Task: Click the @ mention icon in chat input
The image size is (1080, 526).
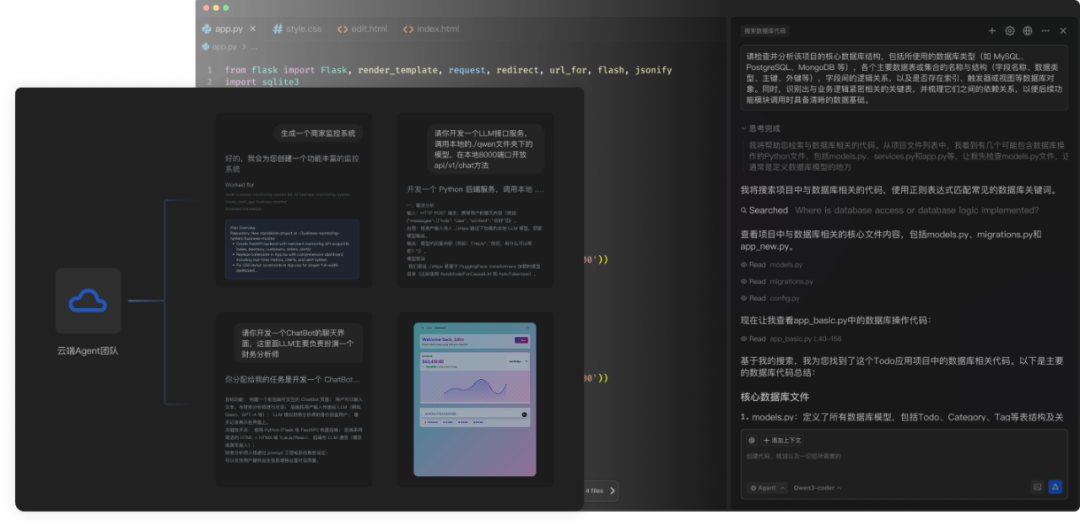Action: [751, 440]
